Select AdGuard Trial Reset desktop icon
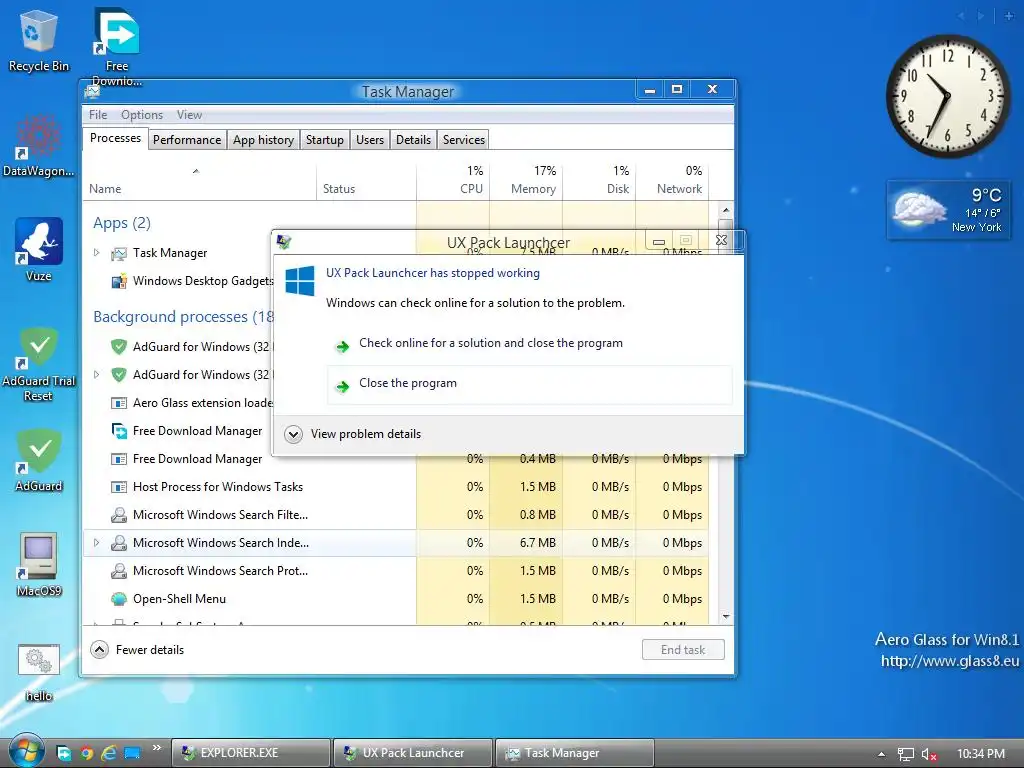1024x768 pixels. (39, 363)
